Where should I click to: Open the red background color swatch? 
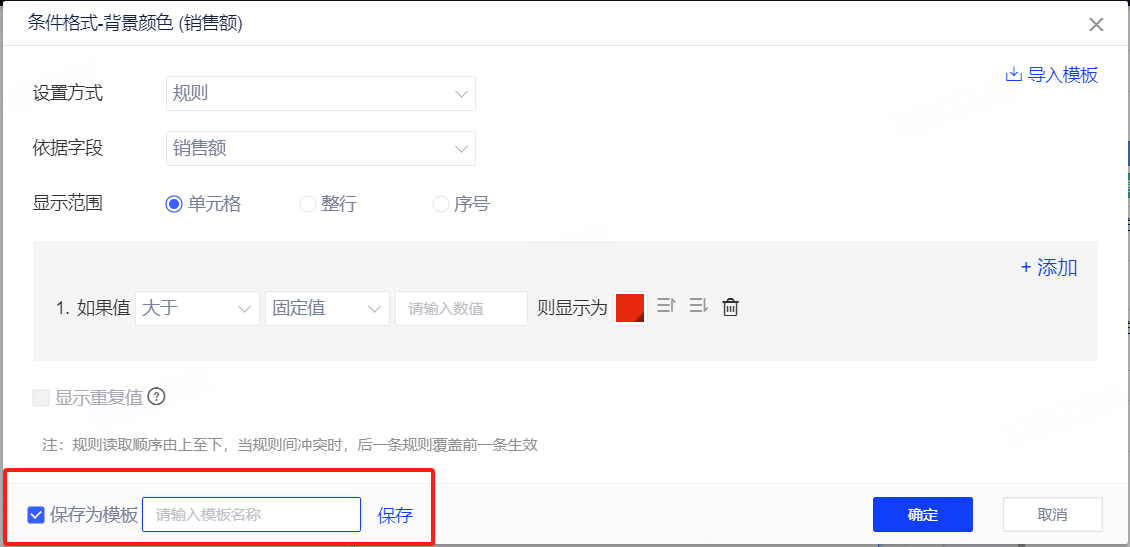pyautogui.click(x=630, y=308)
